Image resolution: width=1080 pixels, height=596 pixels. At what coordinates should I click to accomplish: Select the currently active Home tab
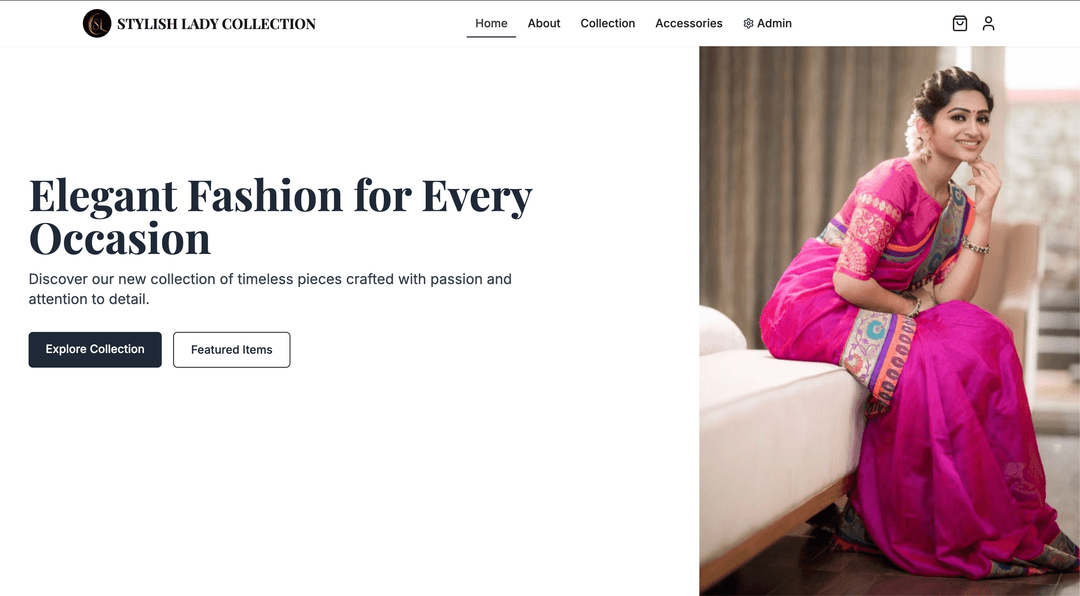pos(490,22)
